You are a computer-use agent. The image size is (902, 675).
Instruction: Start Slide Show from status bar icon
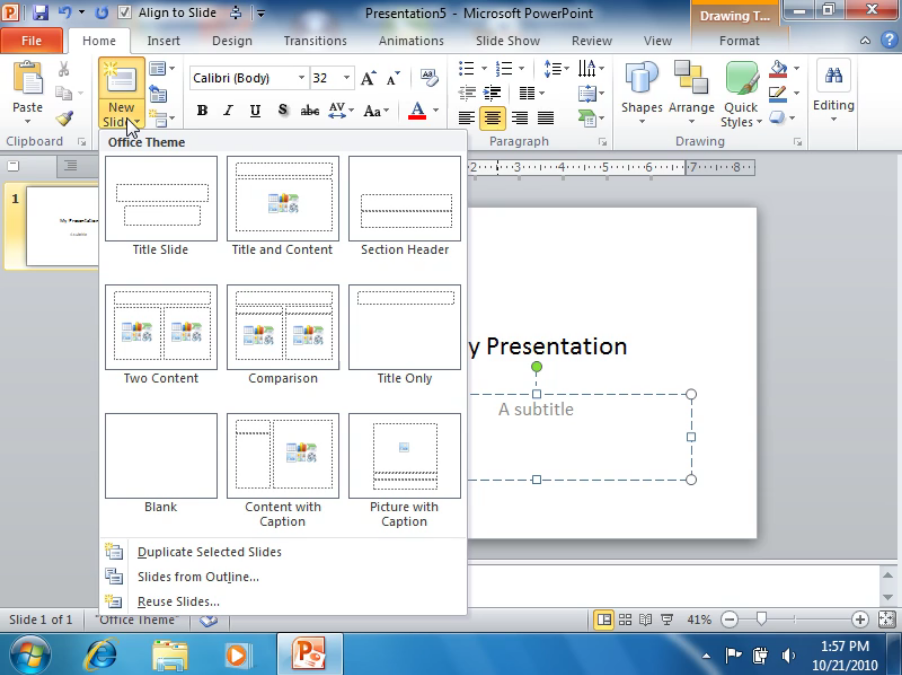tap(667, 620)
